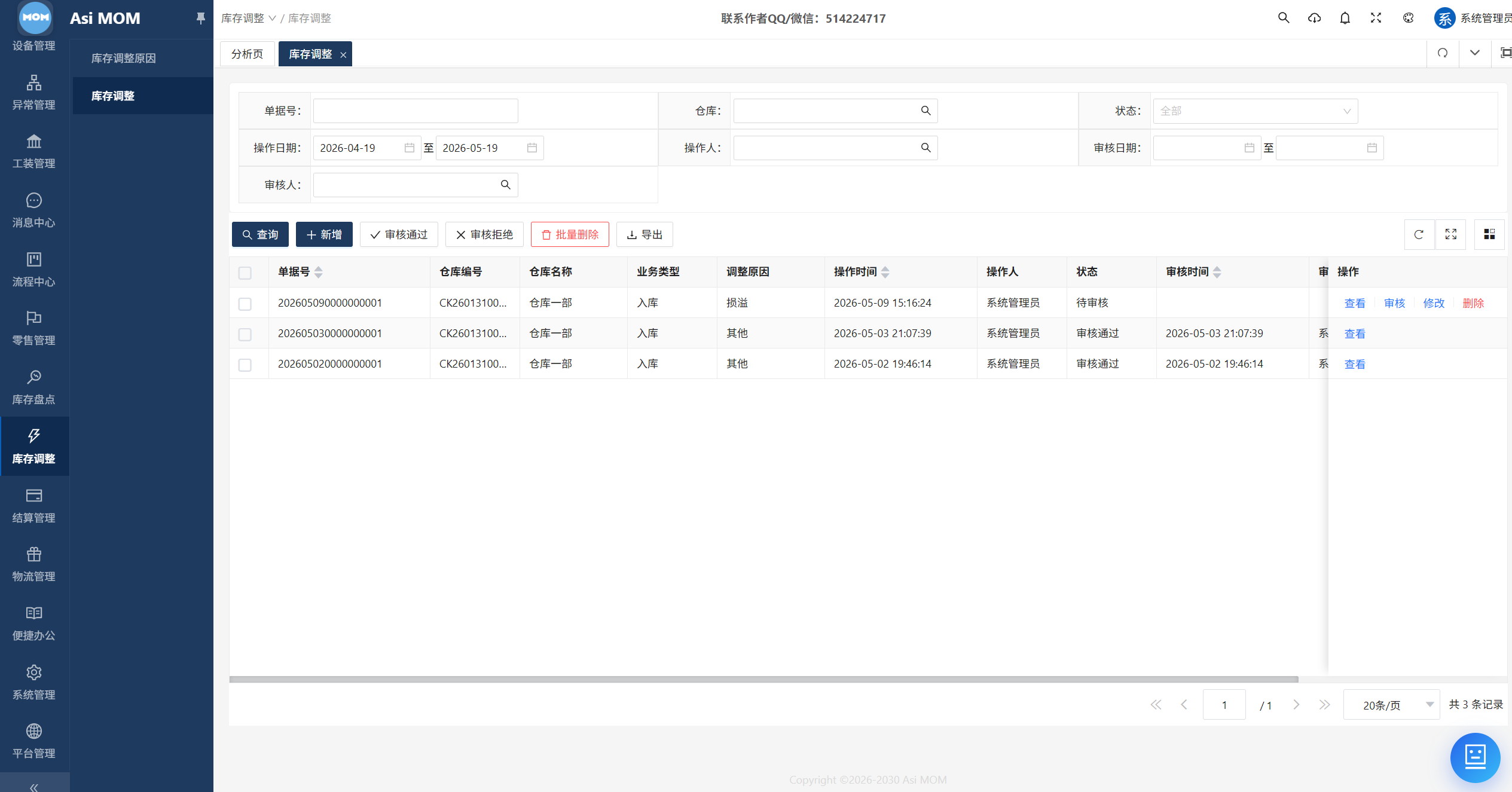Image resolution: width=1512 pixels, height=792 pixels.
Task: Open the 库存调整原因 submenu item
Action: [x=142, y=58]
